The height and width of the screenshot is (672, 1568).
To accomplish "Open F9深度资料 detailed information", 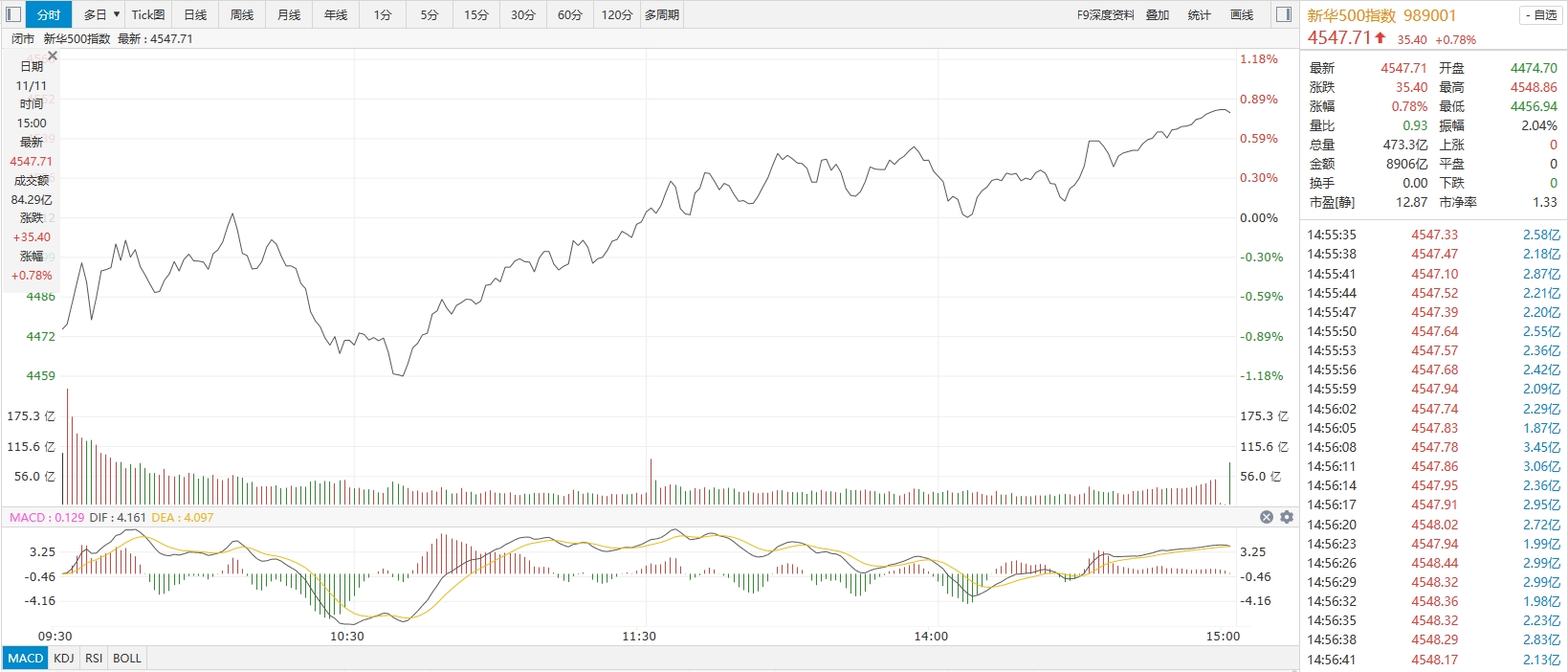I will pyautogui.click(x=1105, y=14).
